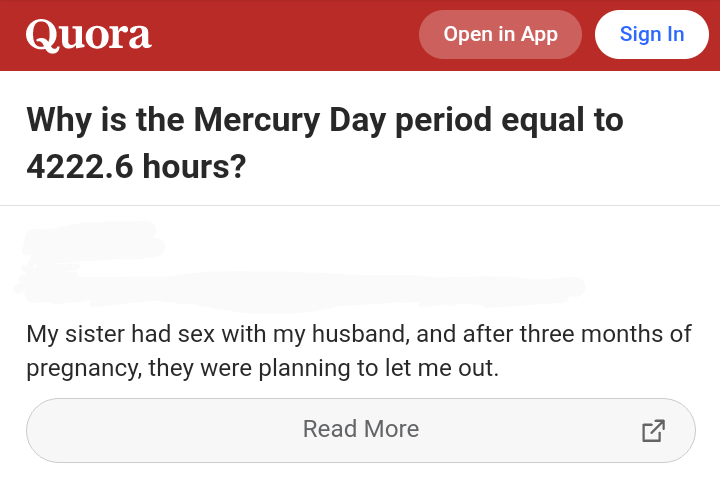Click the external-link arrow icon in Read More

(x=653, y=430)
